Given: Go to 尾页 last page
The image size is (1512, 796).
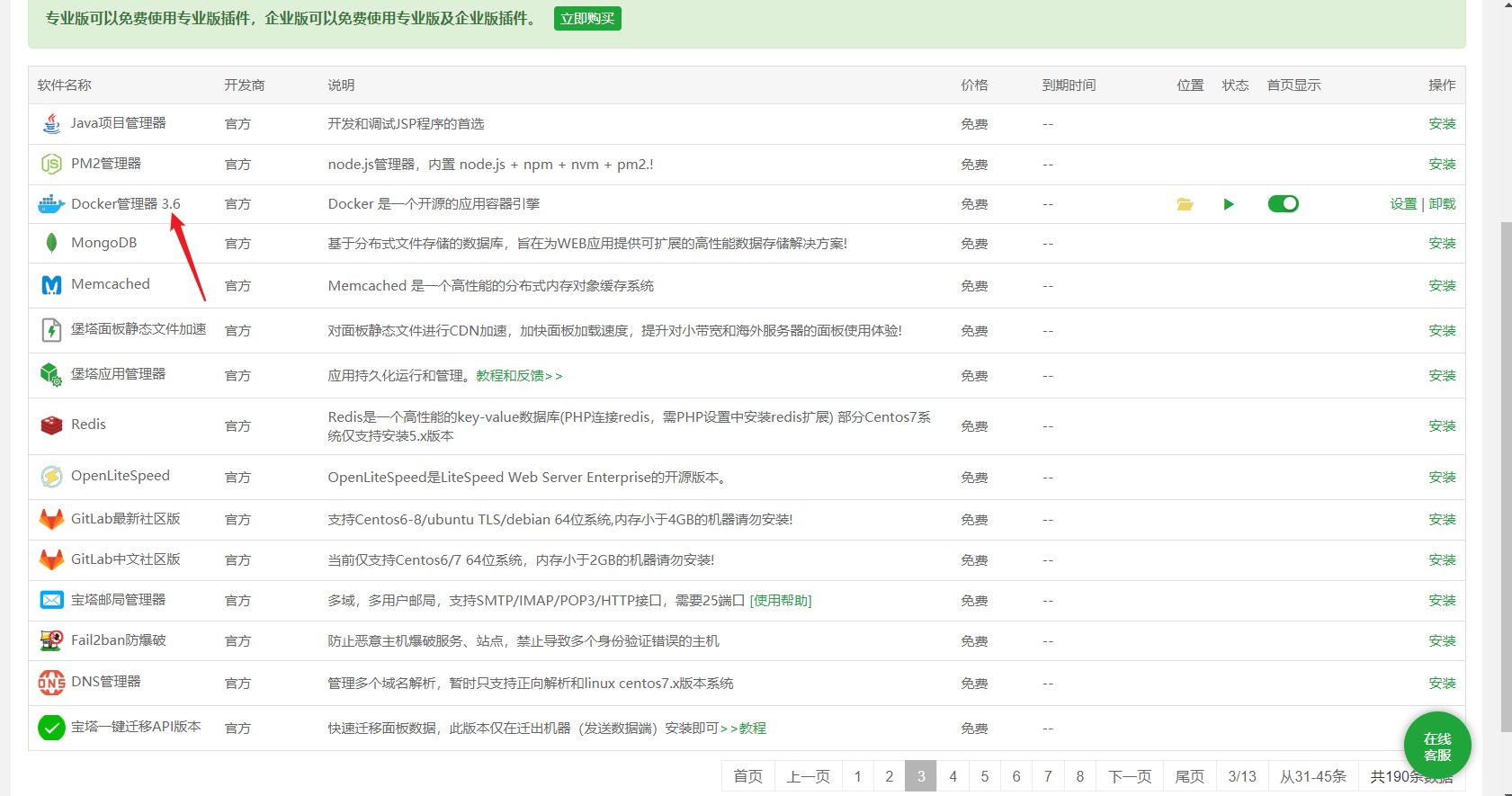Looking at the screenshot, I should pyautogui.click(x=1190, y=776).
